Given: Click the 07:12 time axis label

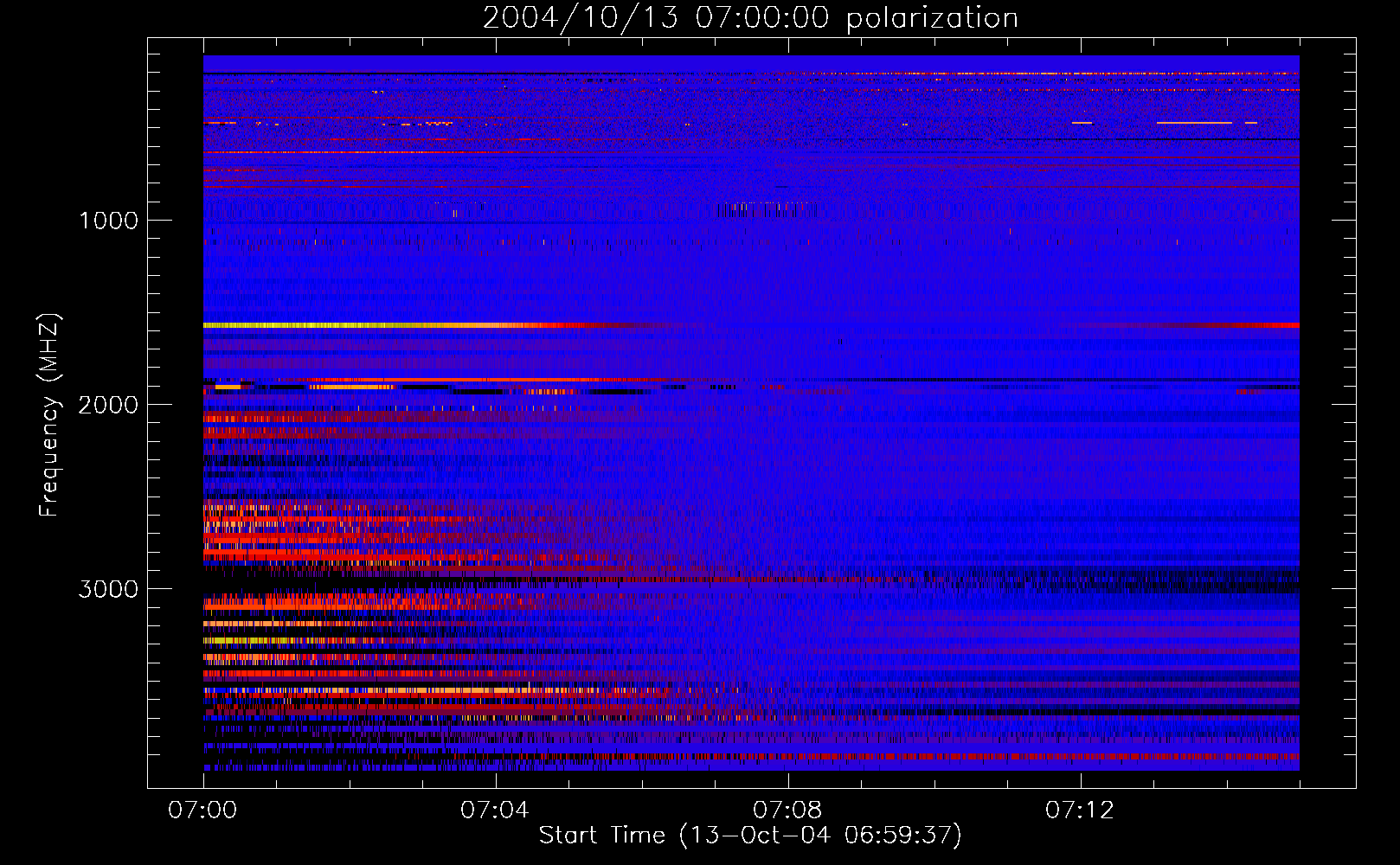Looking at the screenshot, I should pos(1080,811).
